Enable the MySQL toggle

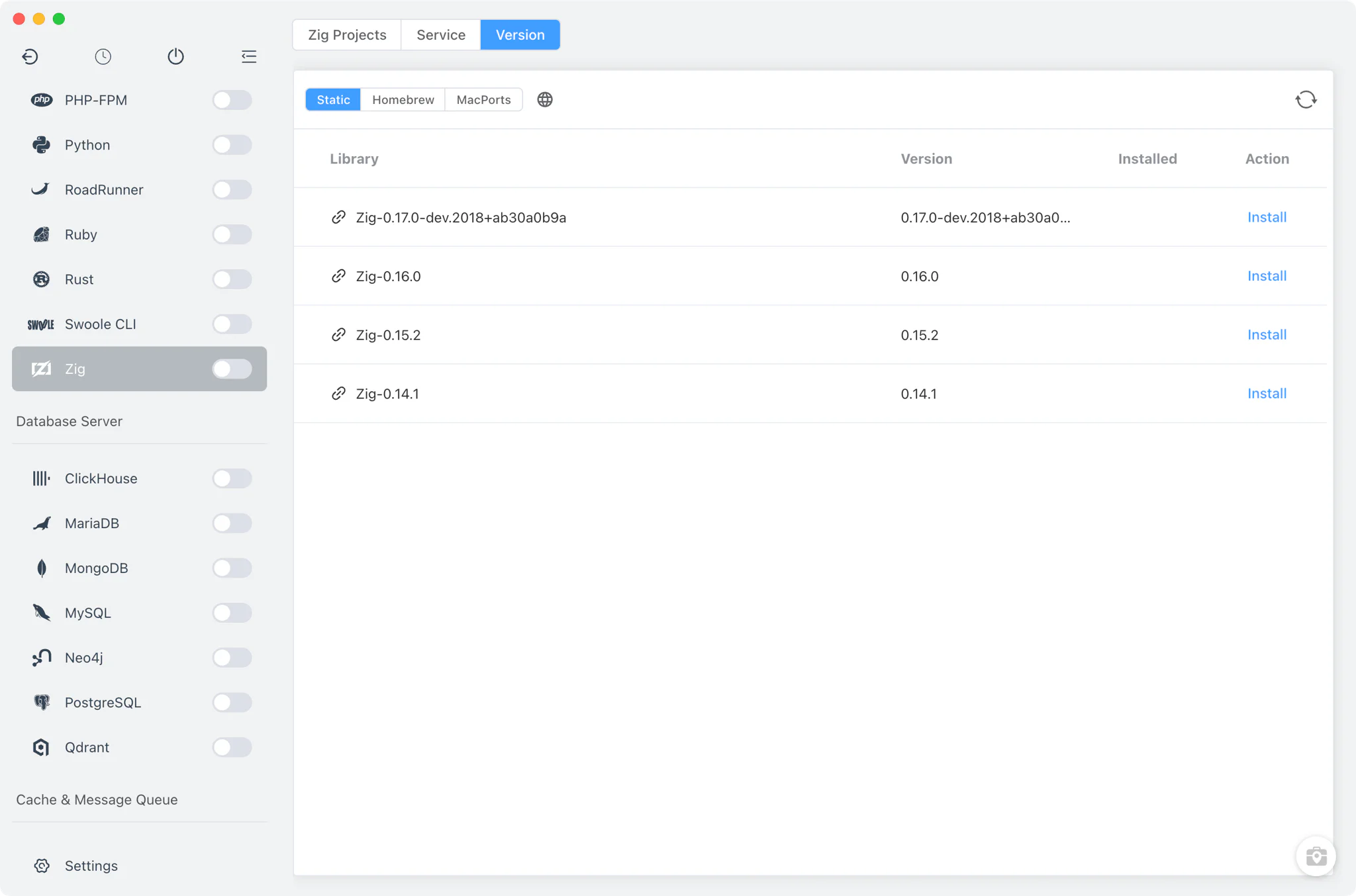[232, 613]
